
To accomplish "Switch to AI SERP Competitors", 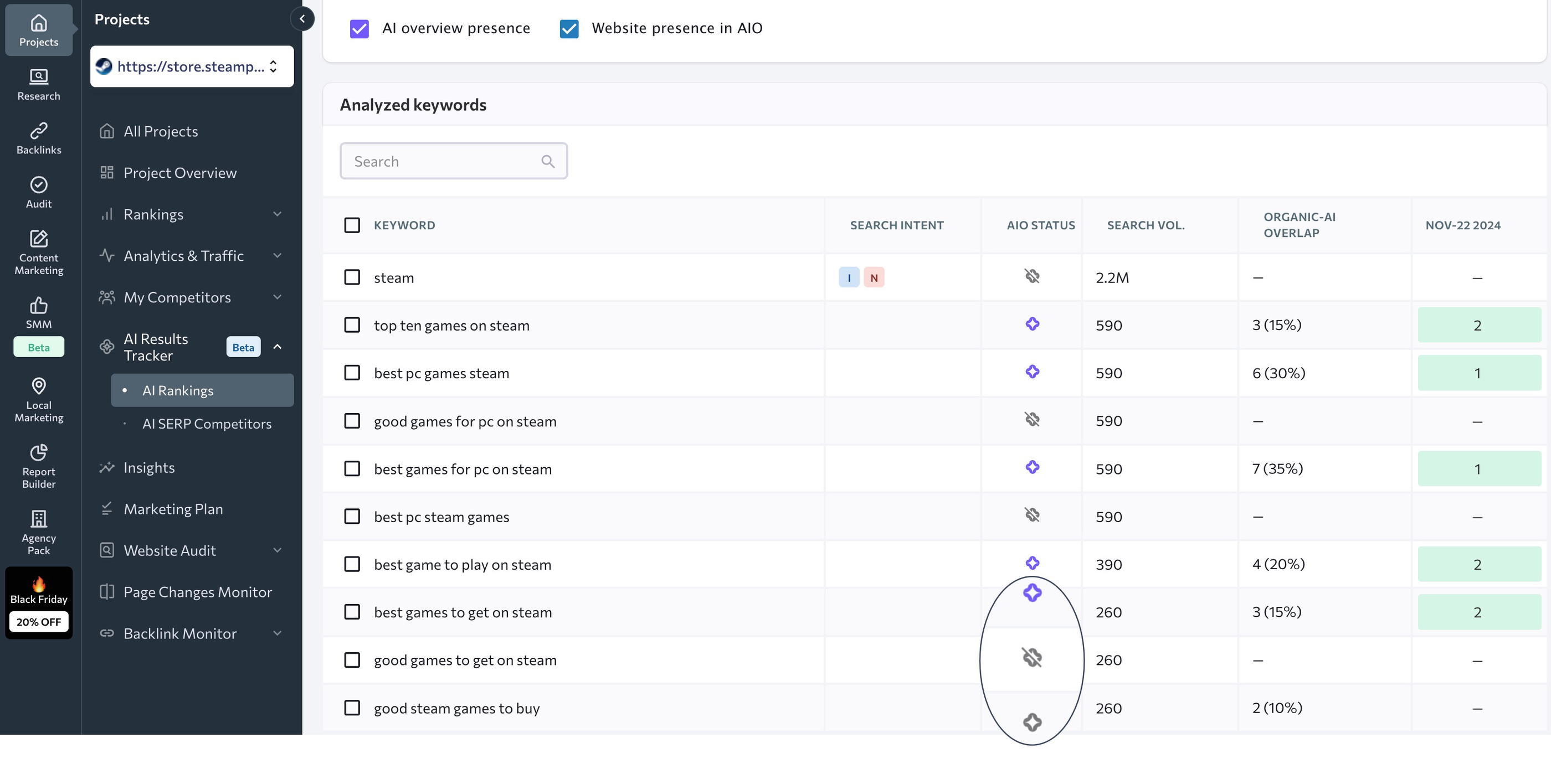I will point(207,424).
